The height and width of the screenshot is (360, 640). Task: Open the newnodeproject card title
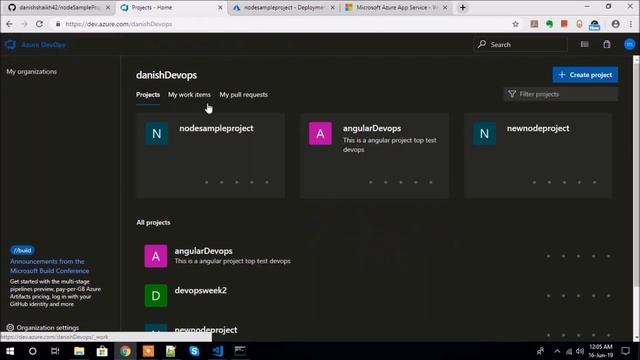click(538, 128)
